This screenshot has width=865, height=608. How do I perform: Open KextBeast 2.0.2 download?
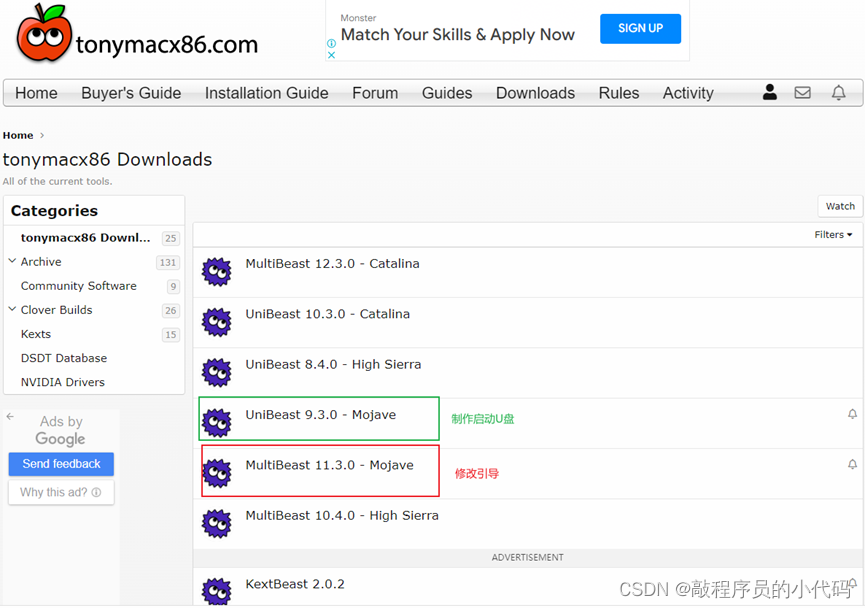(295, 584)
